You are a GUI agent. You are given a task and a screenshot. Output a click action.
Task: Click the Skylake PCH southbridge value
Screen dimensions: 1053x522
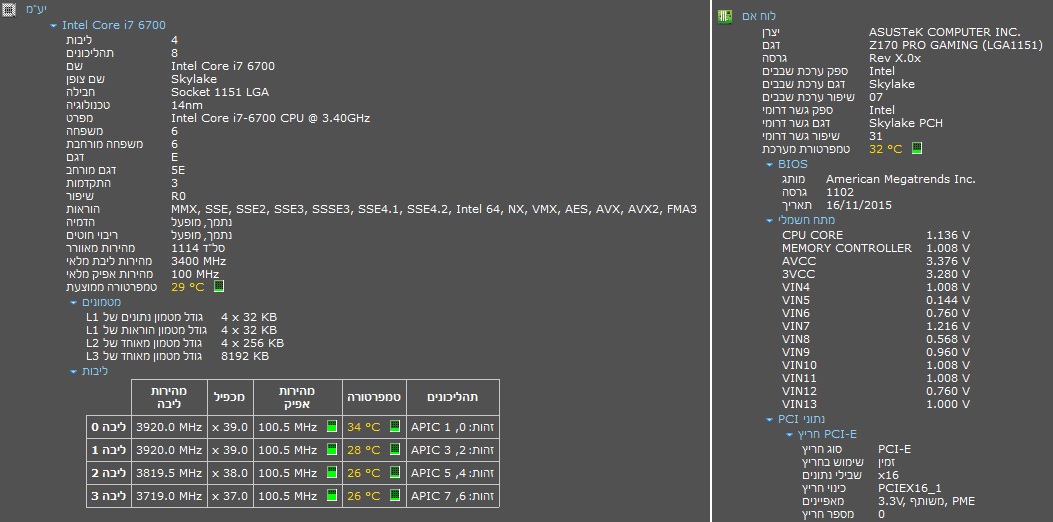click(906, 123)
